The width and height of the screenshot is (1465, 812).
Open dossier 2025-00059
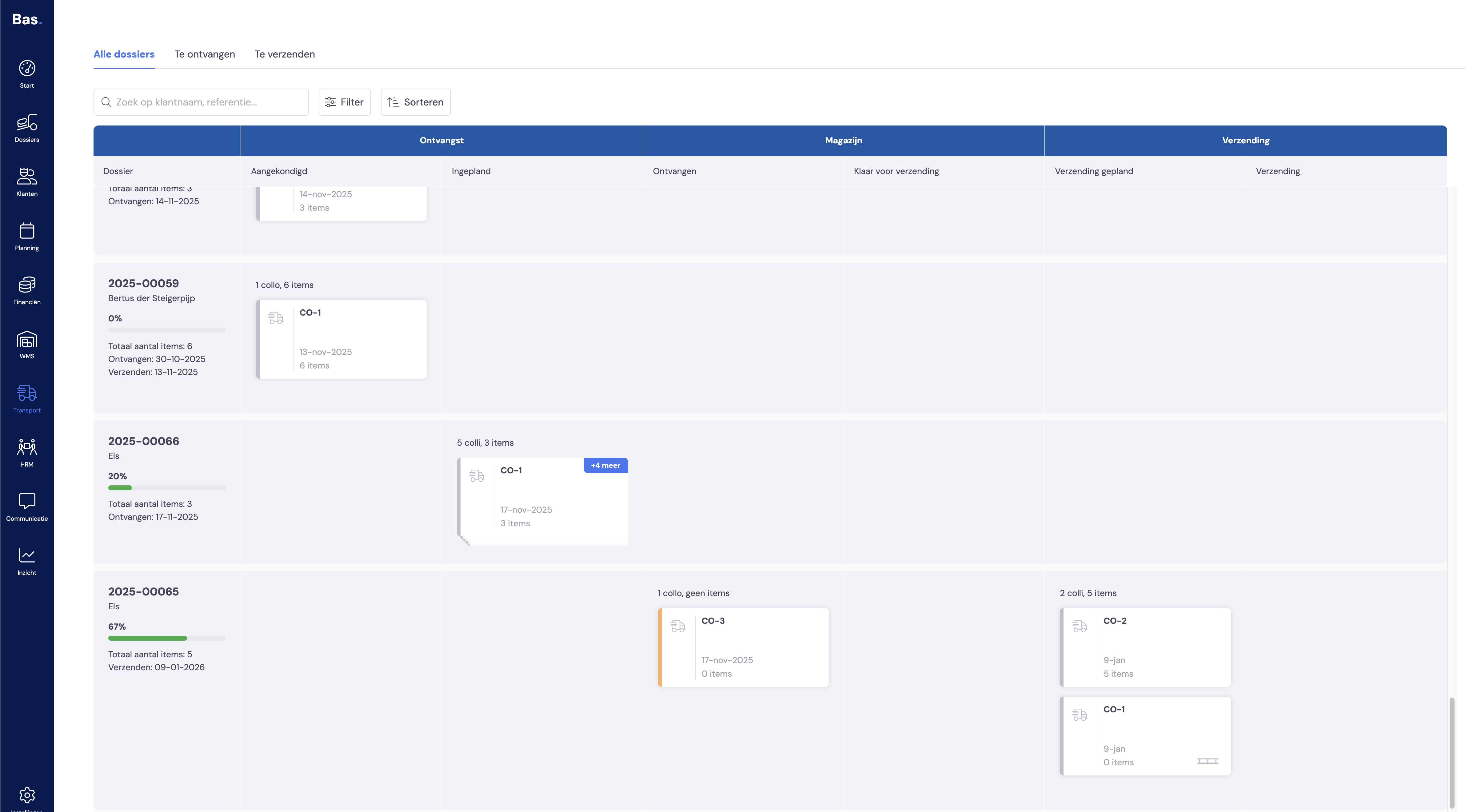click(x=143, y=283)
